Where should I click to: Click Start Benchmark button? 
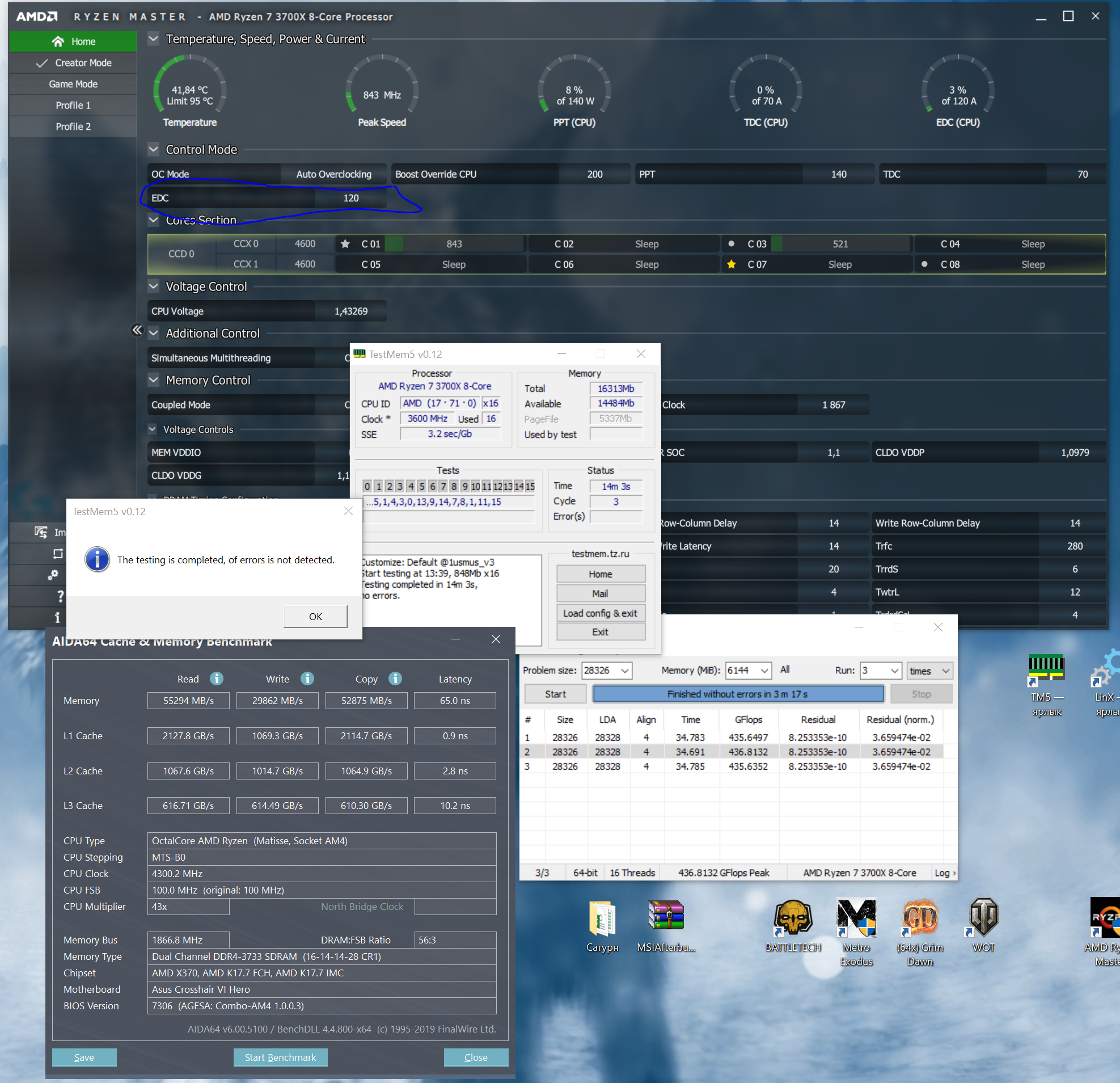[280, 1057]
